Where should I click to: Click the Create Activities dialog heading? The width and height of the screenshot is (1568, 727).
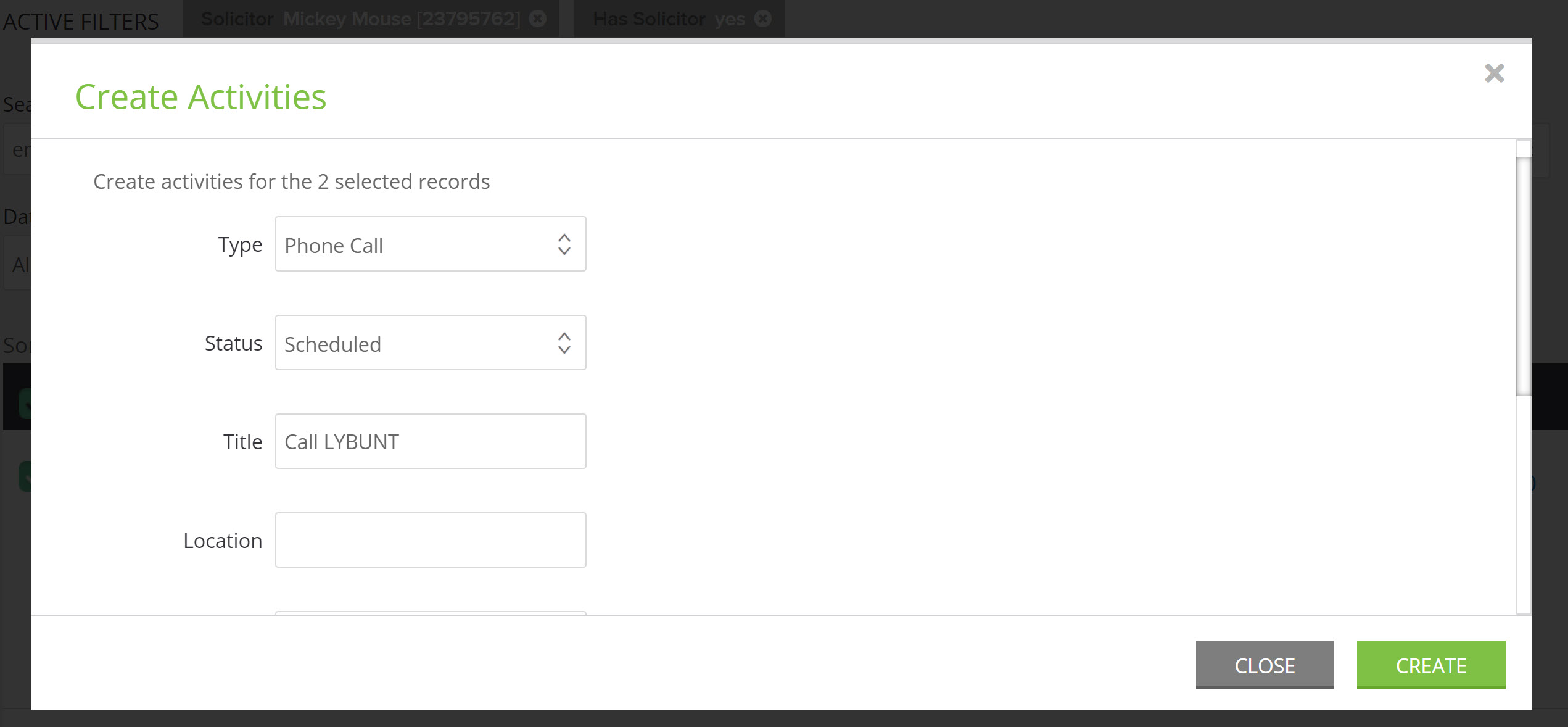click(200, 97)
